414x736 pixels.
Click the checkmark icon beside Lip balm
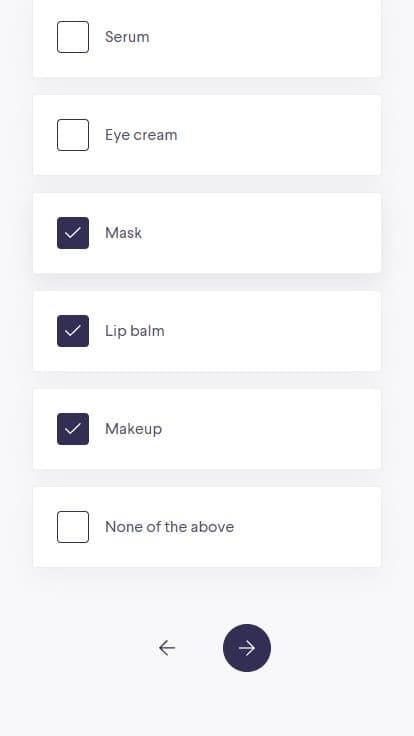coord(73,331)
